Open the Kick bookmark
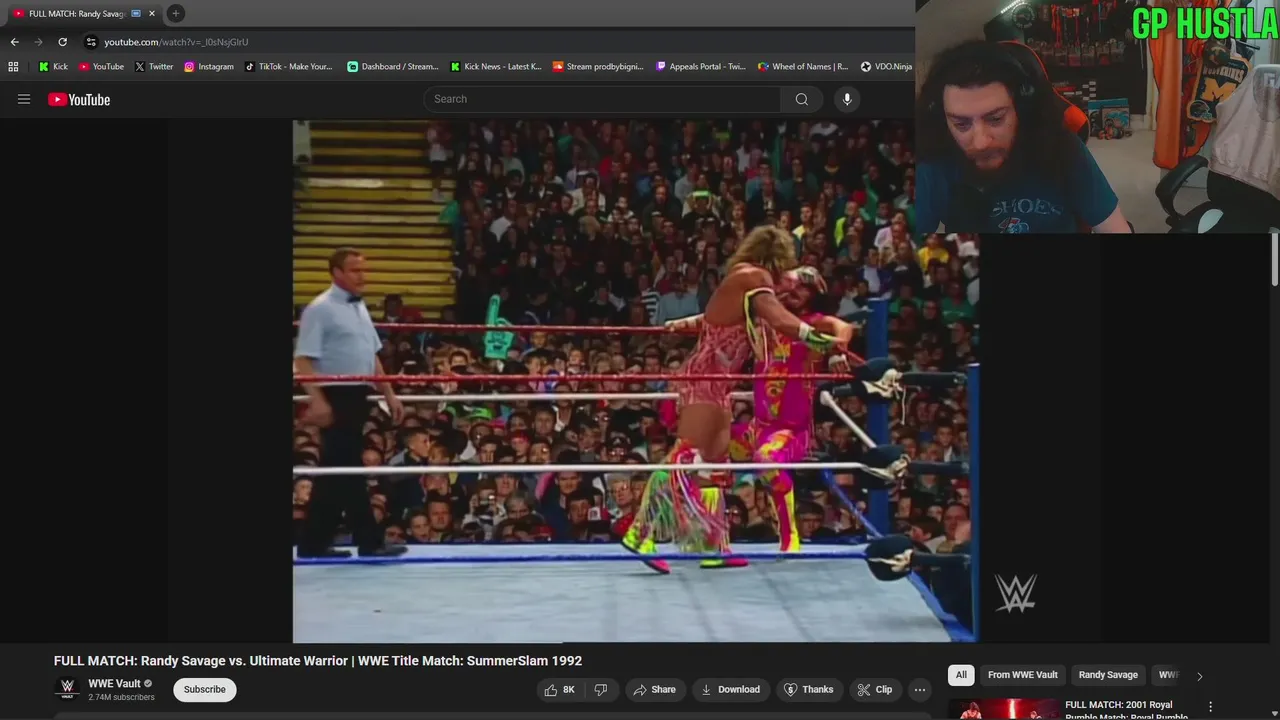 [53, 67]
